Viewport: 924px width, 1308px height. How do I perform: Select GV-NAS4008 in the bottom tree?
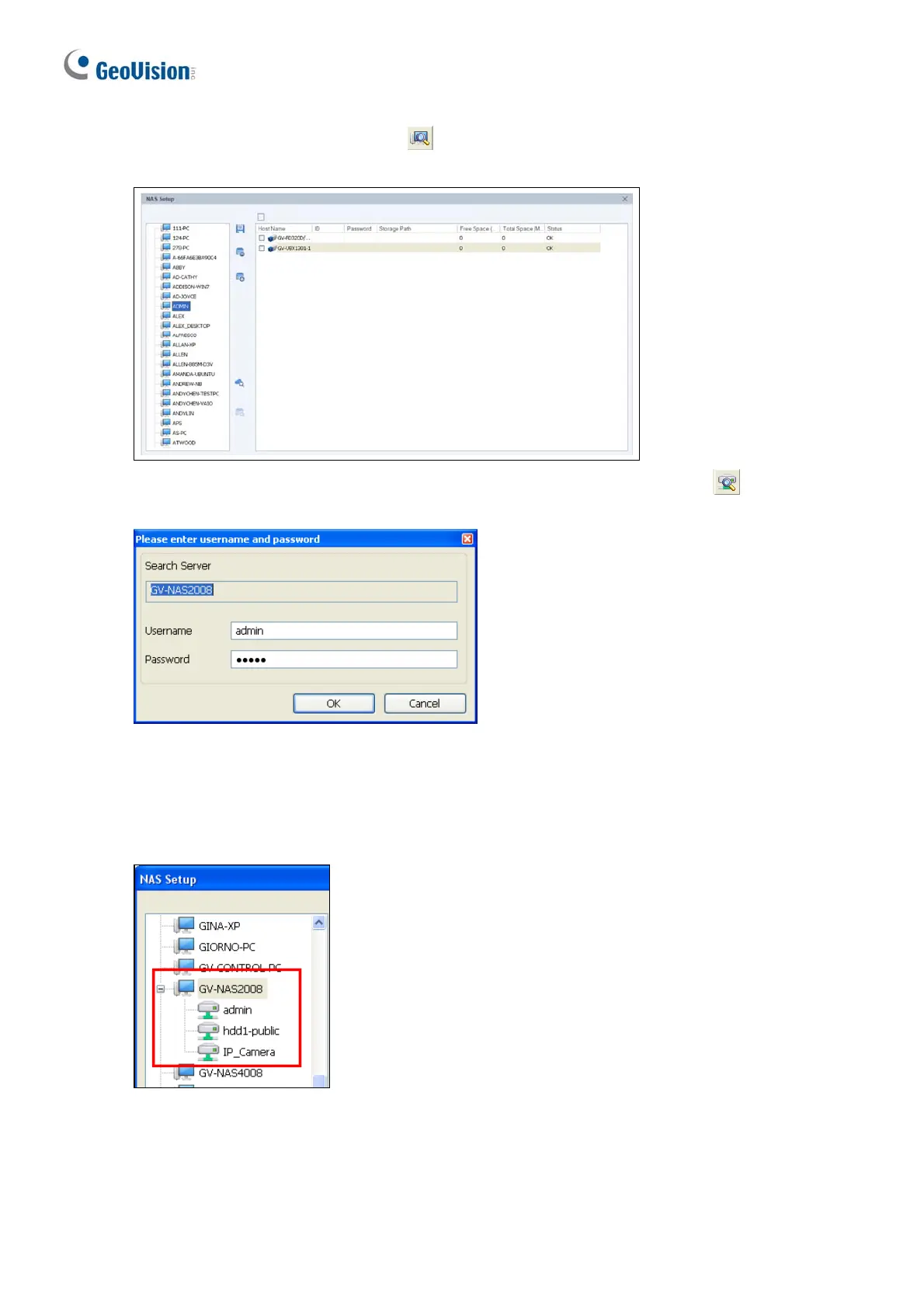pos(231,1073)
